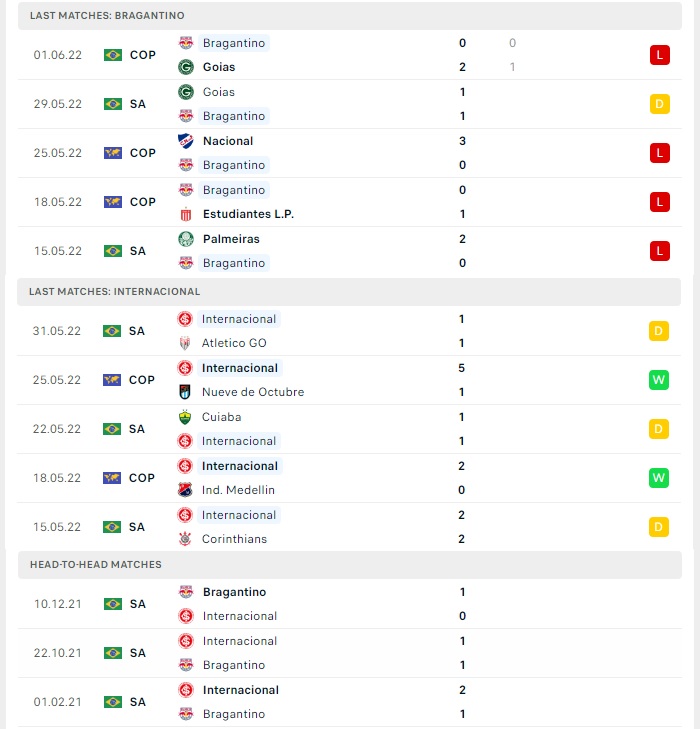This screenshot has height=729, width=700.
Task: Click the Goias green crest in 01.06.22 match
Action: coord(186,67)
